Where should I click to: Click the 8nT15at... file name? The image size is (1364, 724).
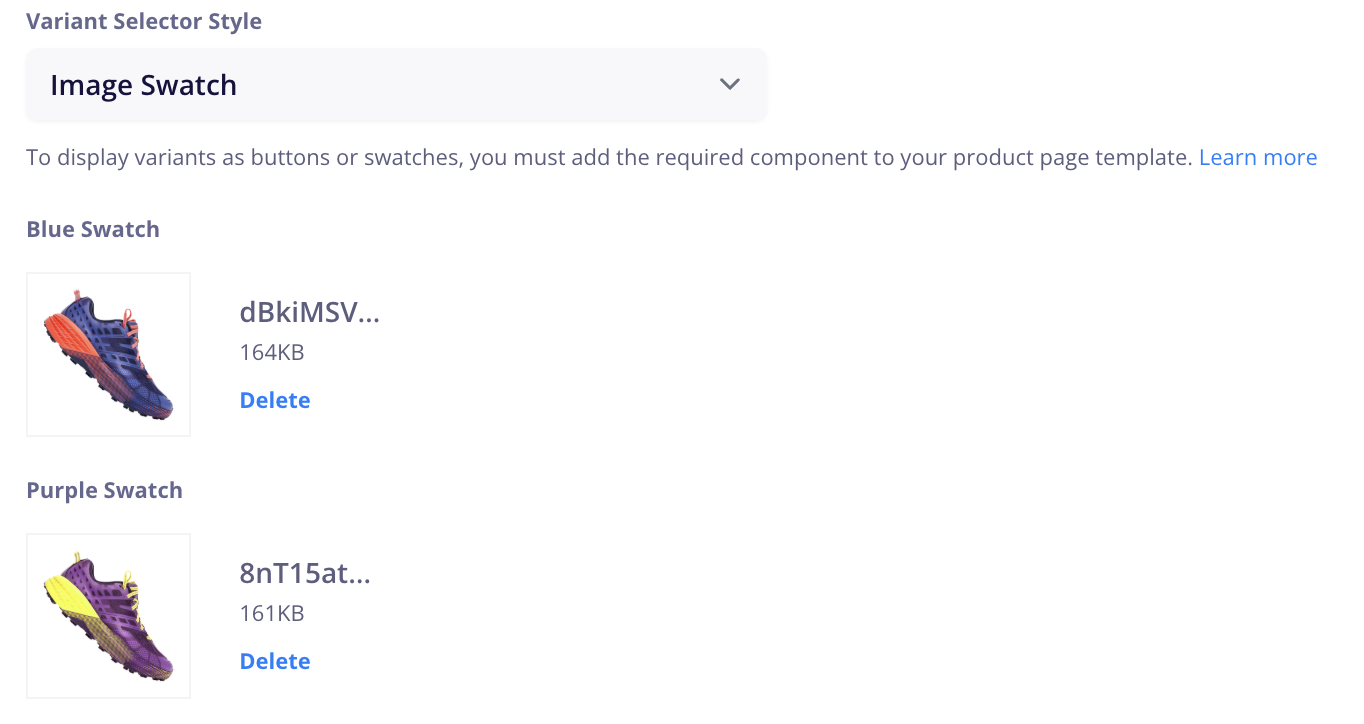pyautogui.click(x=305, y=574)
